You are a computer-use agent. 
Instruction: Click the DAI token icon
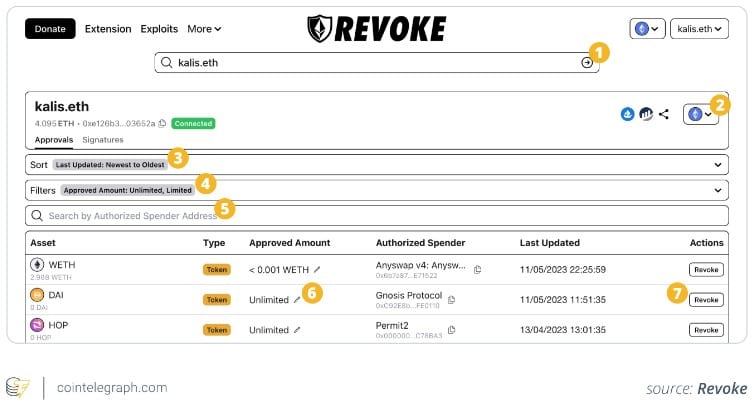pos(37,295)
